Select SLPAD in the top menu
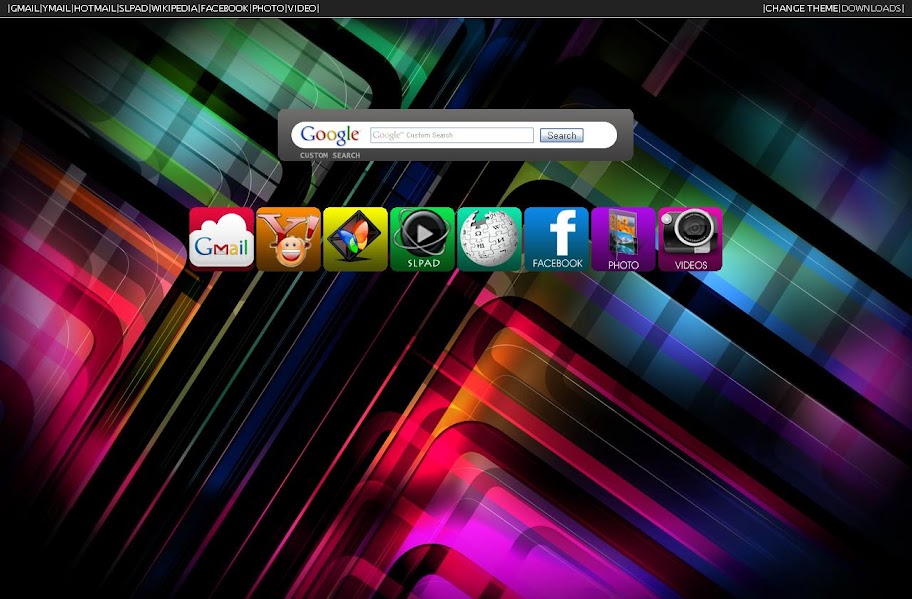Image resolution: width=912 pixels, height=599 pixels. (133, 8)
